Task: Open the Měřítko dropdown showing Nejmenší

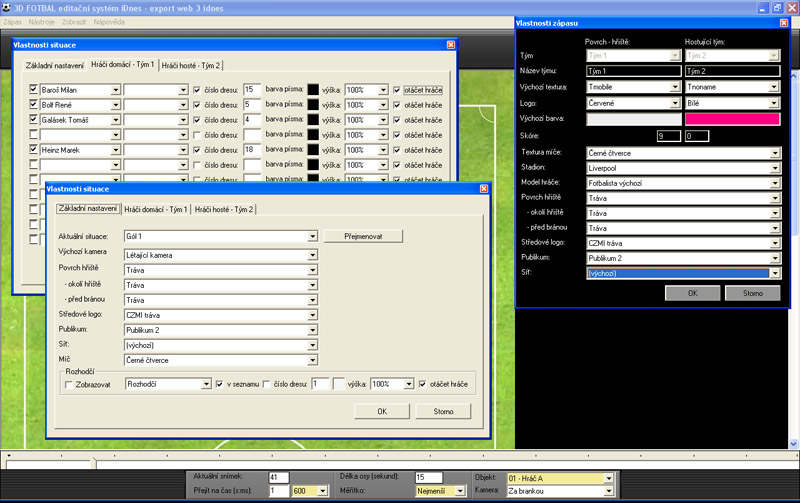Action: pyautogui.click(x=459, y=492)
